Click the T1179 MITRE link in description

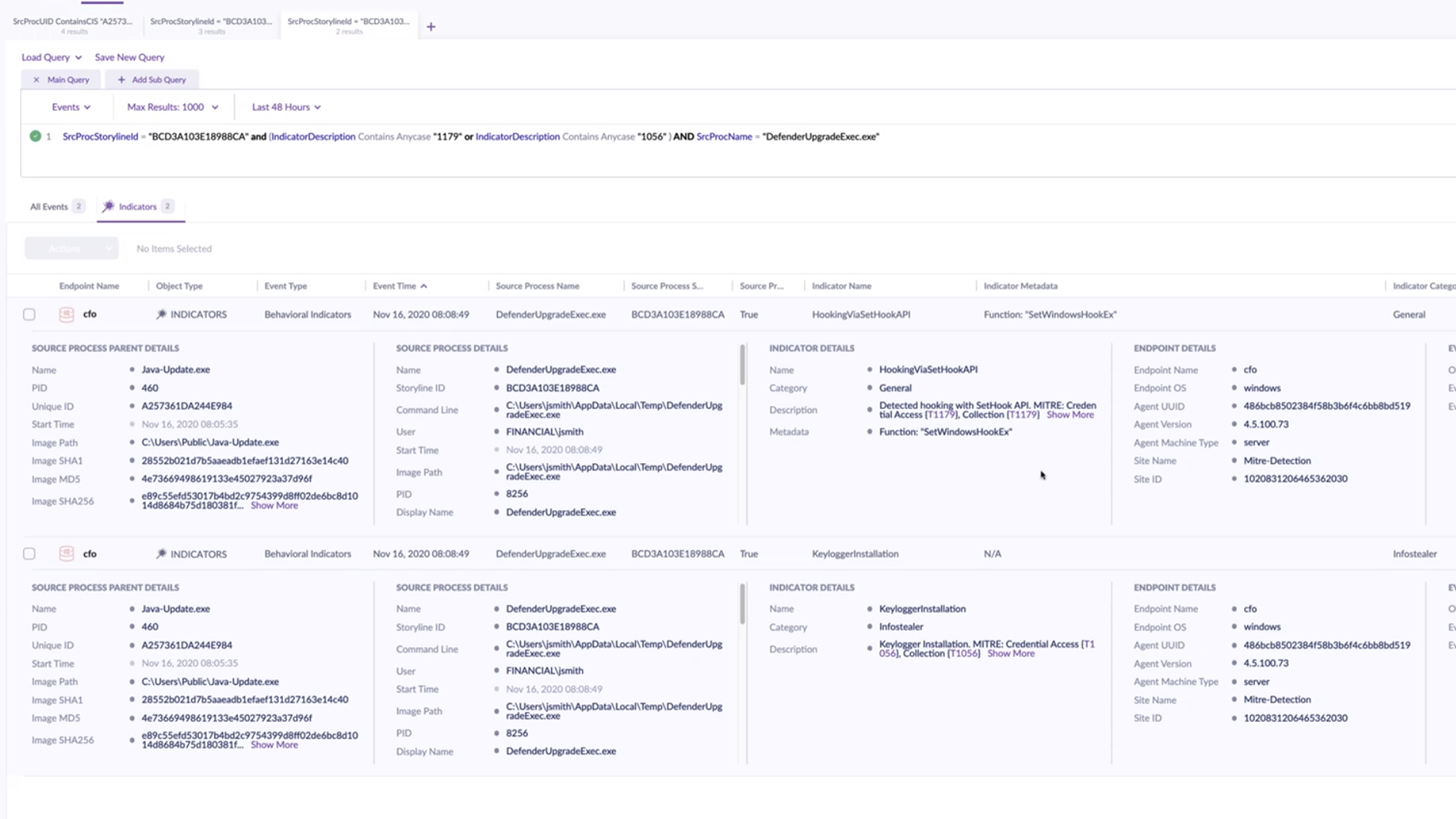tap(941, 415)
